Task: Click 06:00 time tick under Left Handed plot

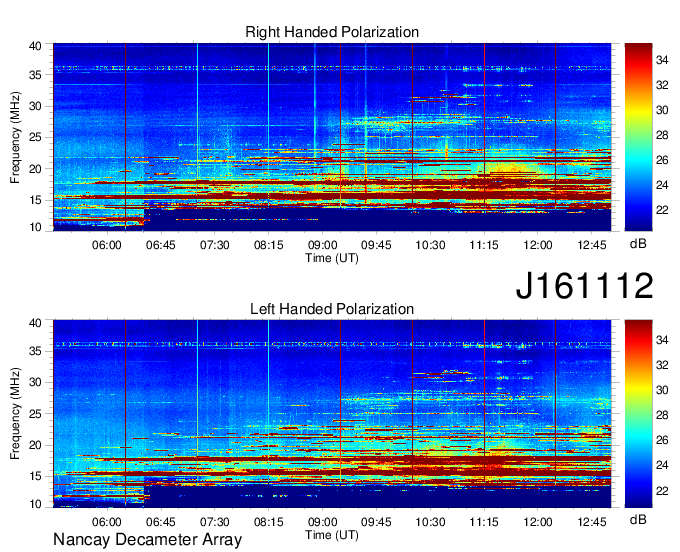Action: 107,522
